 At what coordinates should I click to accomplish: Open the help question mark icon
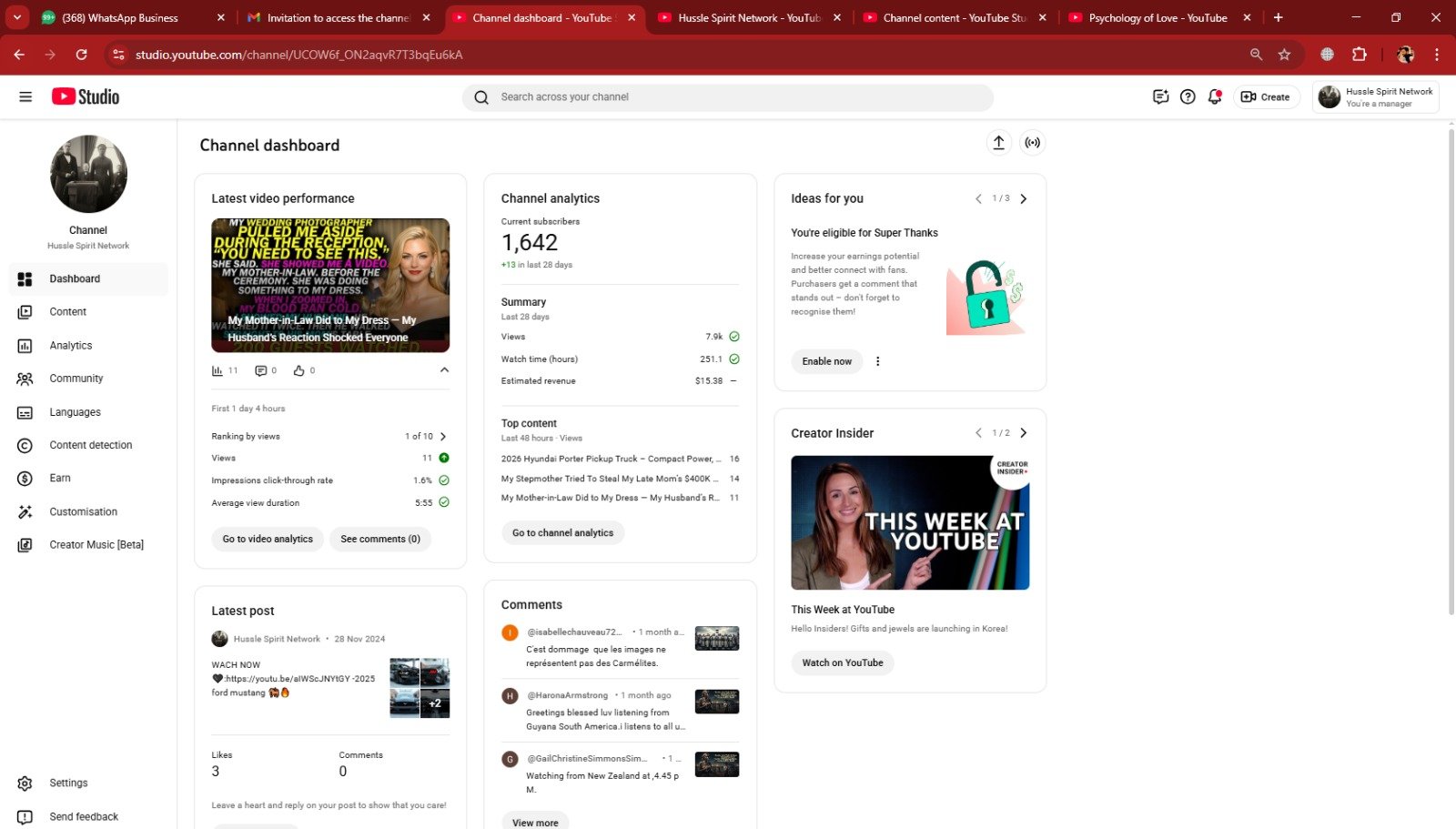click(x=1188, y=97)
